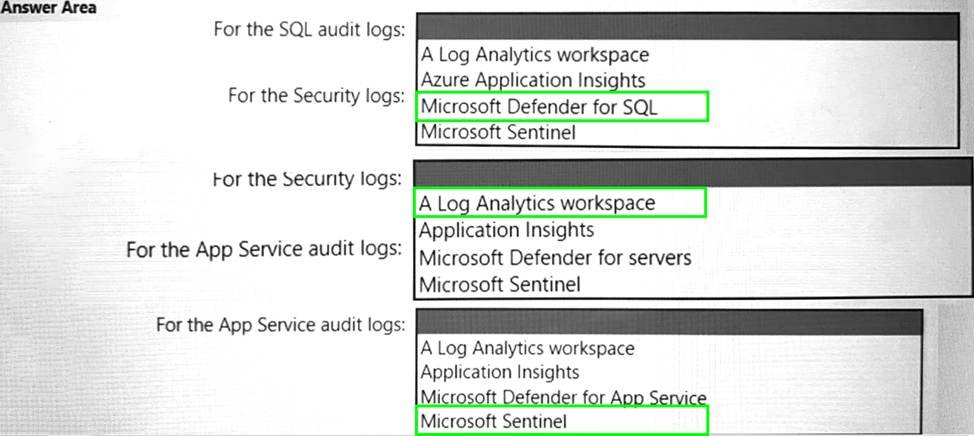The width and height of the screenshot is (974, 436).
Task: Click the Answer Area heading
Action: (x=49, y=8)
